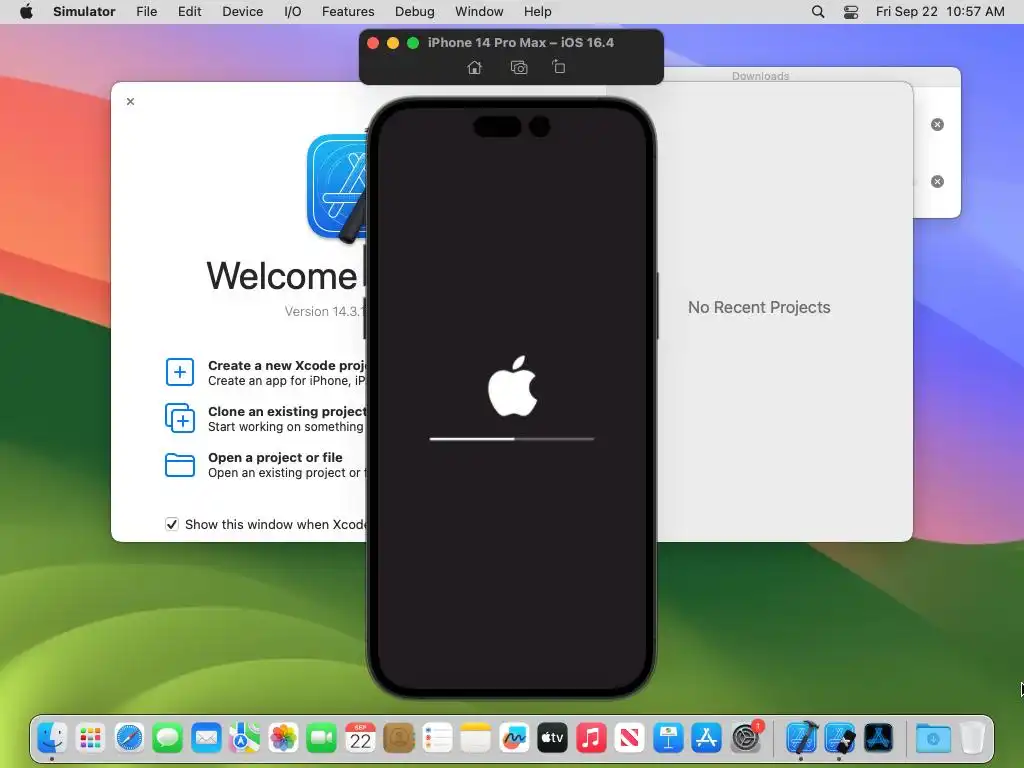The width and height of the screenshot is (1024, 768).
Task: Rotate the simulated device with rotate icon
Action: pyautogui.click(x=558, y=67)
